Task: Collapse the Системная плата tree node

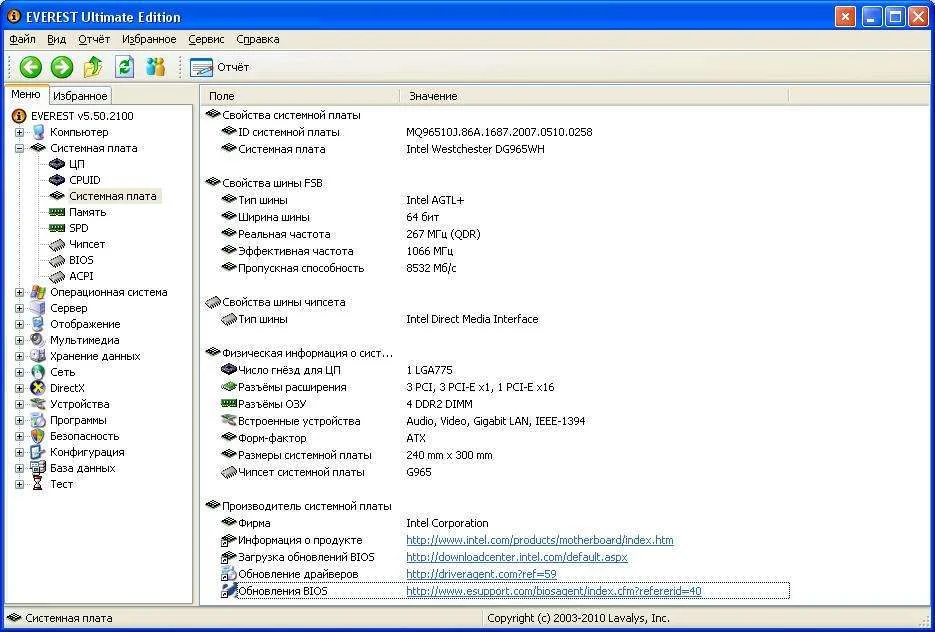Action: (x=20, y=148)
